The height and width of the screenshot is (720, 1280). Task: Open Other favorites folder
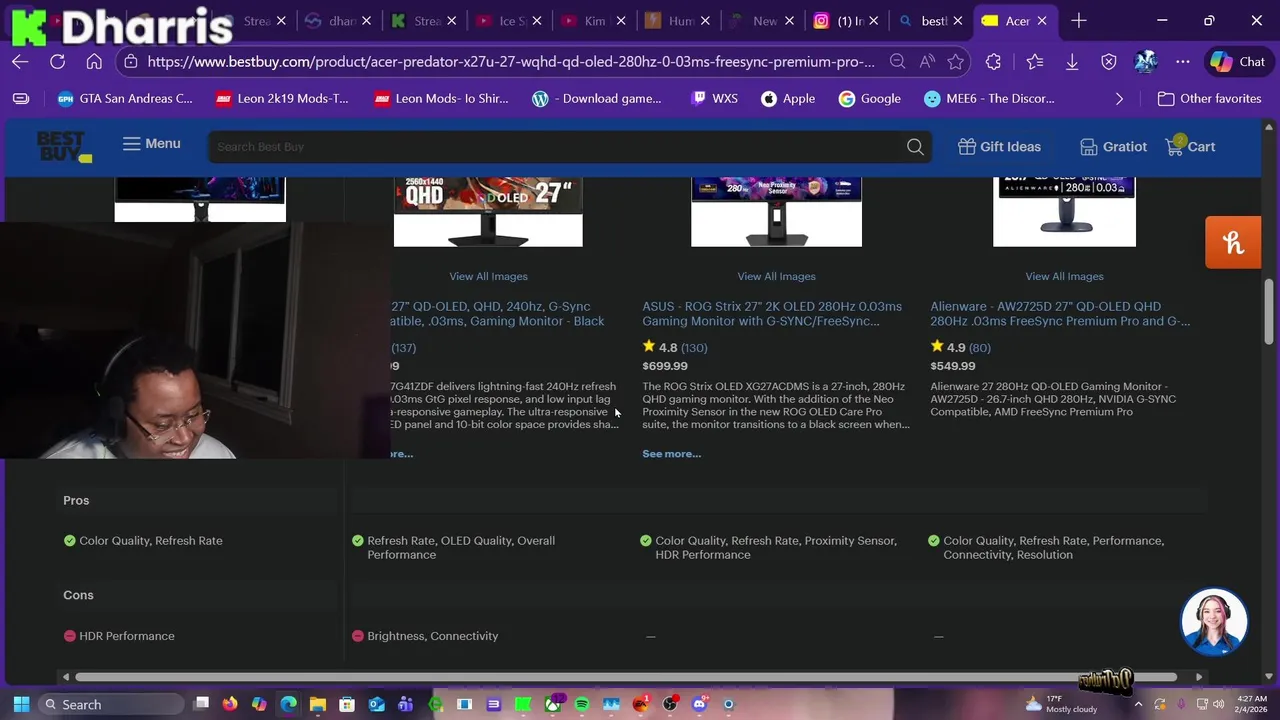coord(1209,99)
